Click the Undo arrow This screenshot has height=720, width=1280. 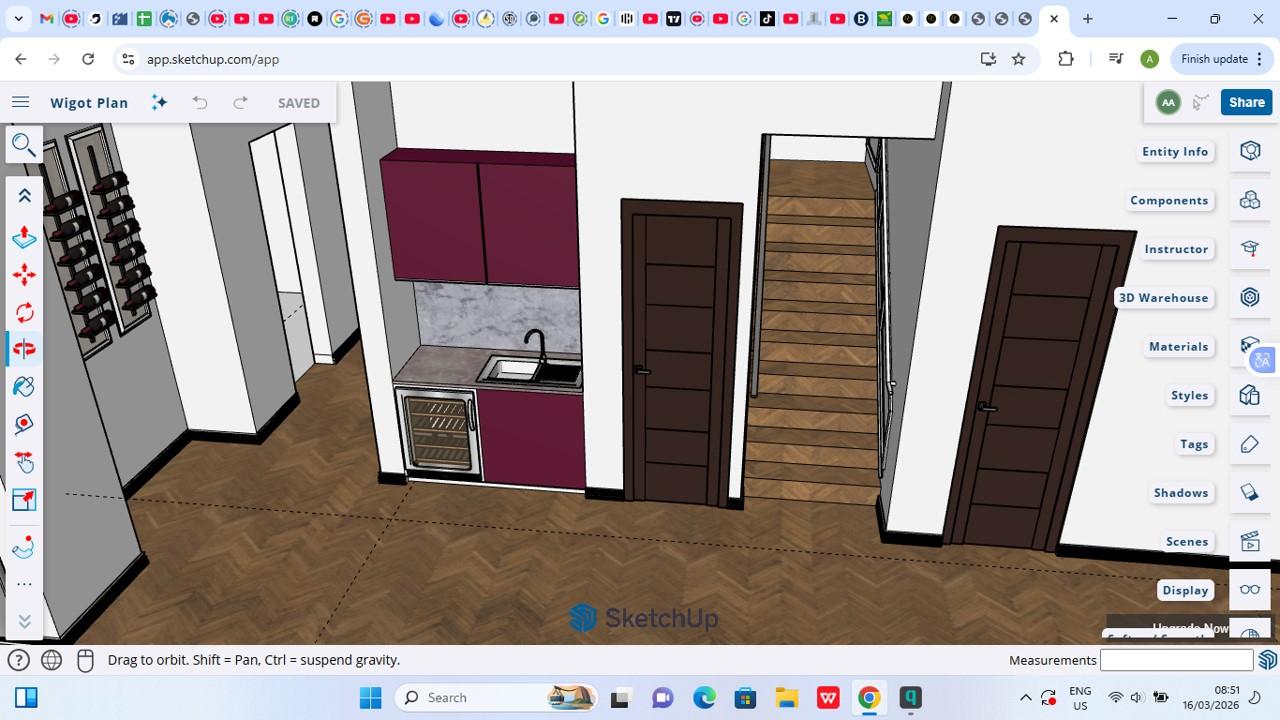click(200, 102)
